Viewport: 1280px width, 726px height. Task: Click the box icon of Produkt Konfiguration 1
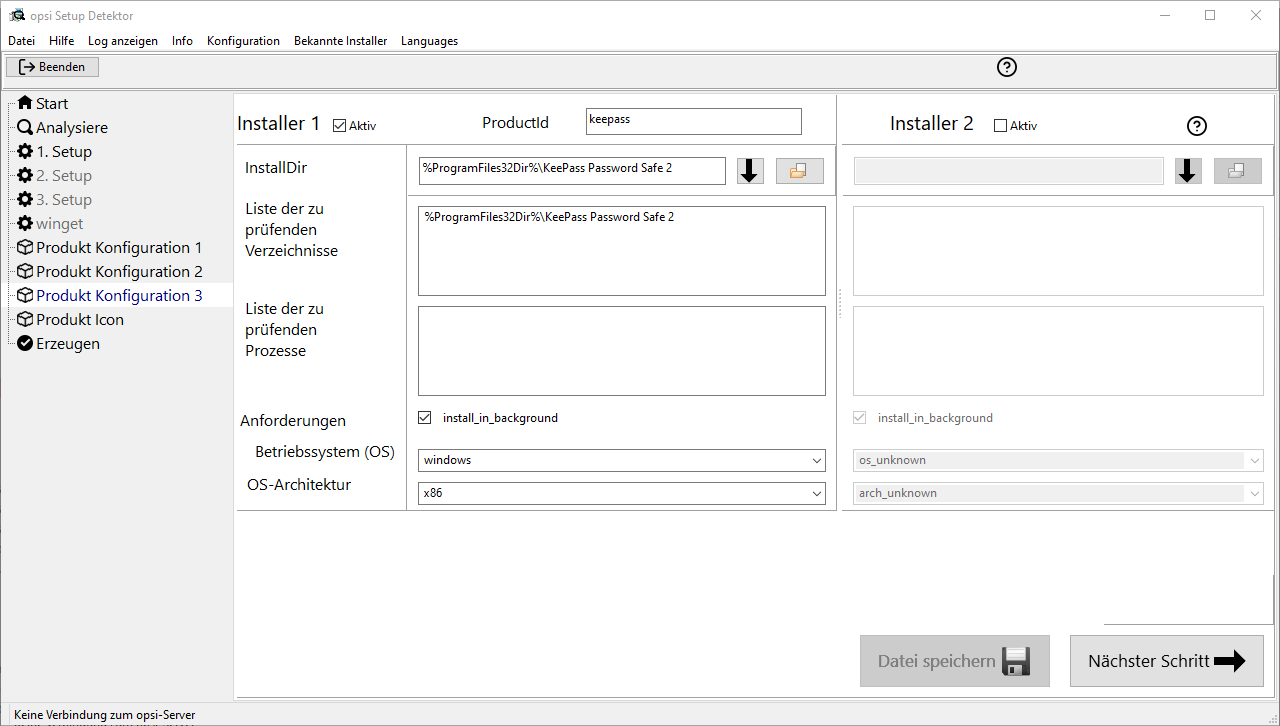(25, 247)
